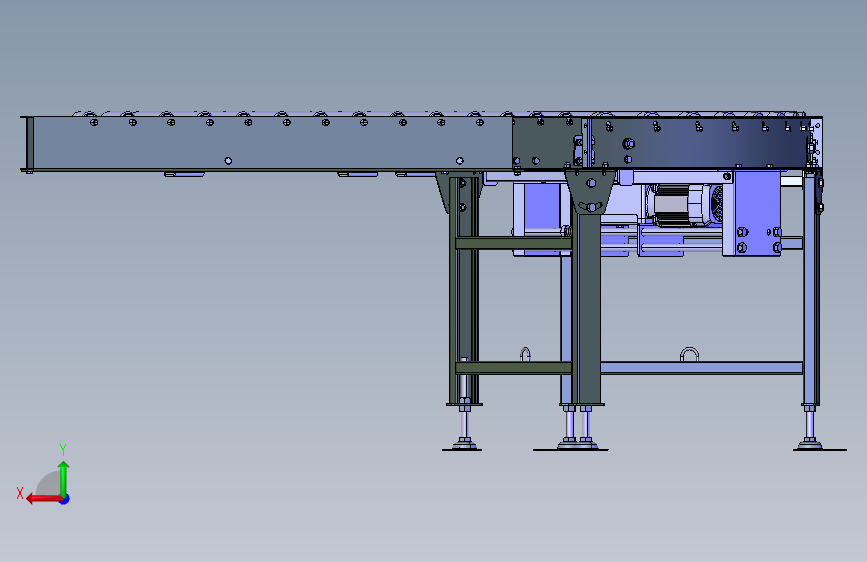
Task: Select the left end cap of the conveyor rail
Action: tap(28, 144)
